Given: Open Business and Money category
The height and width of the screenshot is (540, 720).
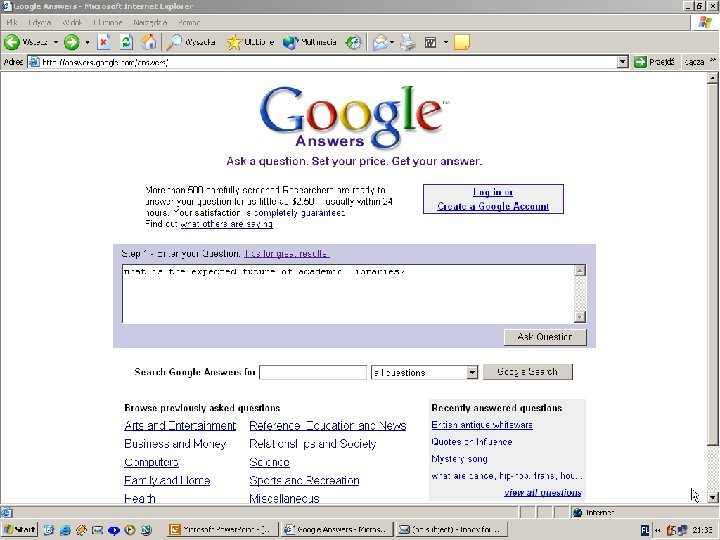Looking at the screenshot, I should pyautogui.click(x=175, y=444).
